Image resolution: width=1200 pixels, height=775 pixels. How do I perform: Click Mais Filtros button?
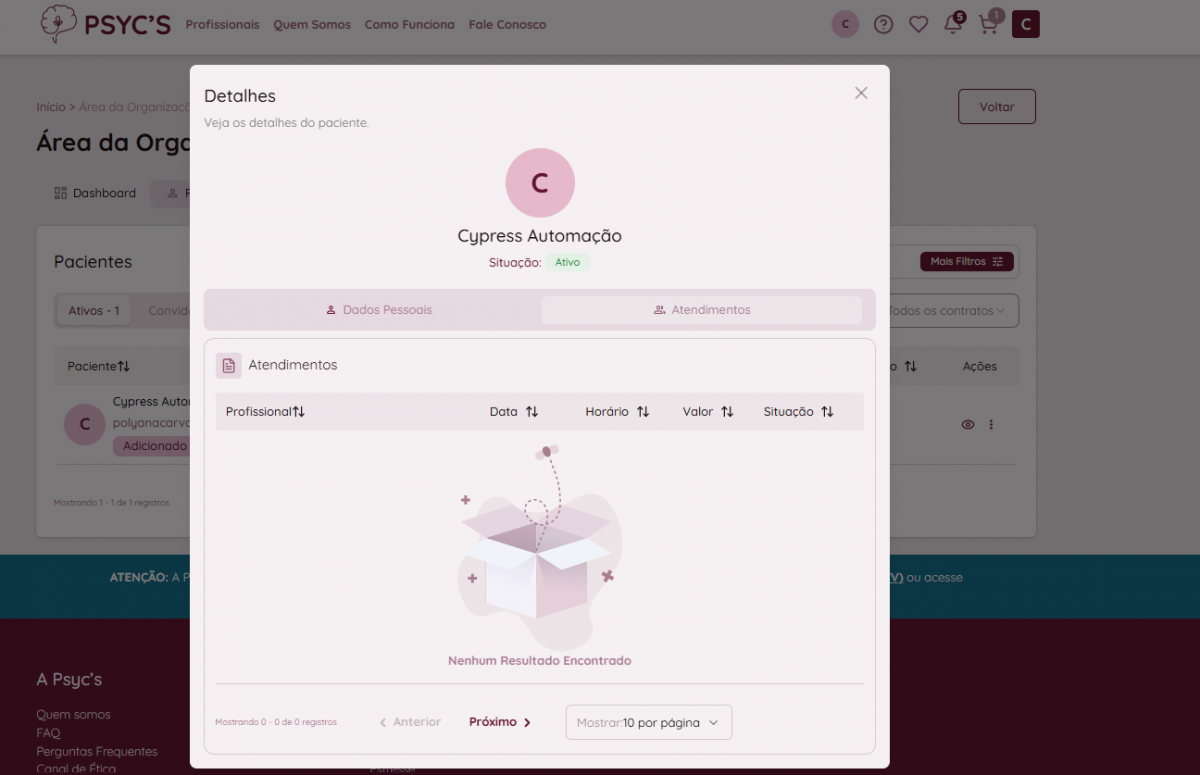967,262
